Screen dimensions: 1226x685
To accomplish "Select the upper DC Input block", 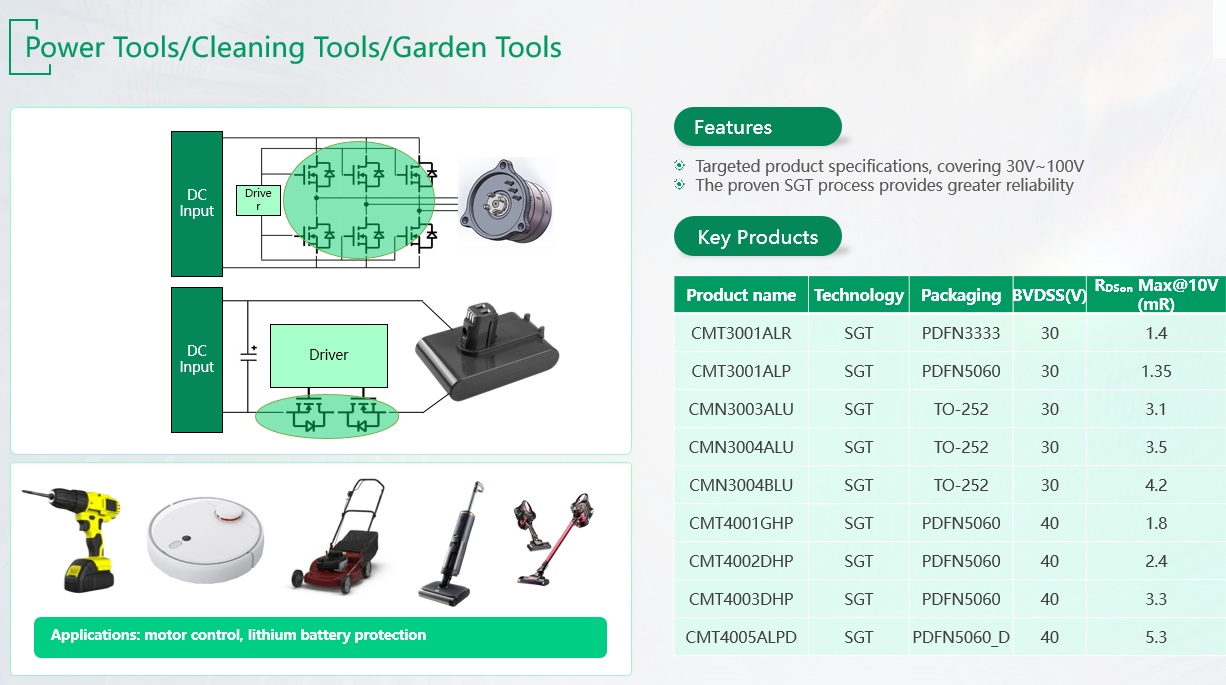I will [x=197, y=202].
